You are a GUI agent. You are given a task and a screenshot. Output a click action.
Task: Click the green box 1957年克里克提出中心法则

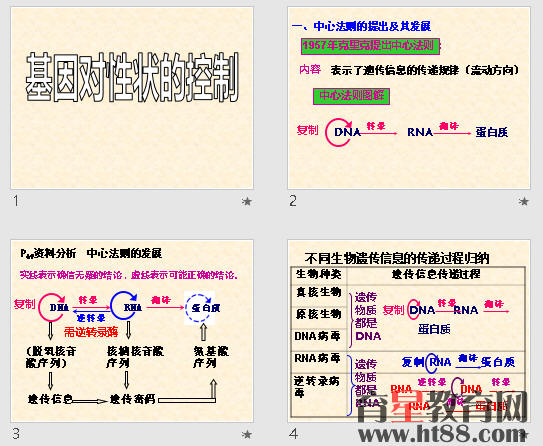[x=370, y=46]
